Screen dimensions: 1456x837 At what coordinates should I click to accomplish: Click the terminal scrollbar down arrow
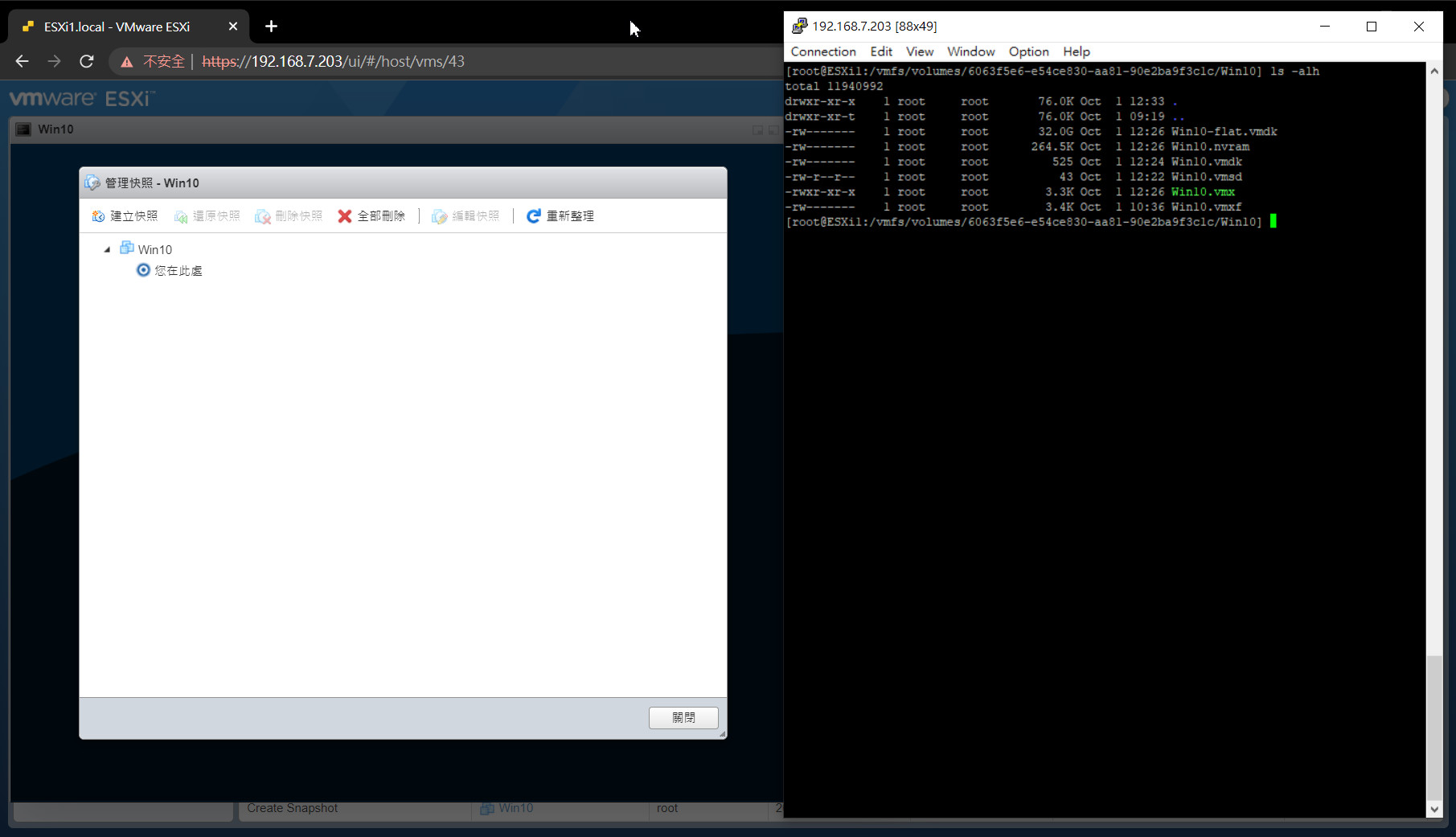point(1434,810)
